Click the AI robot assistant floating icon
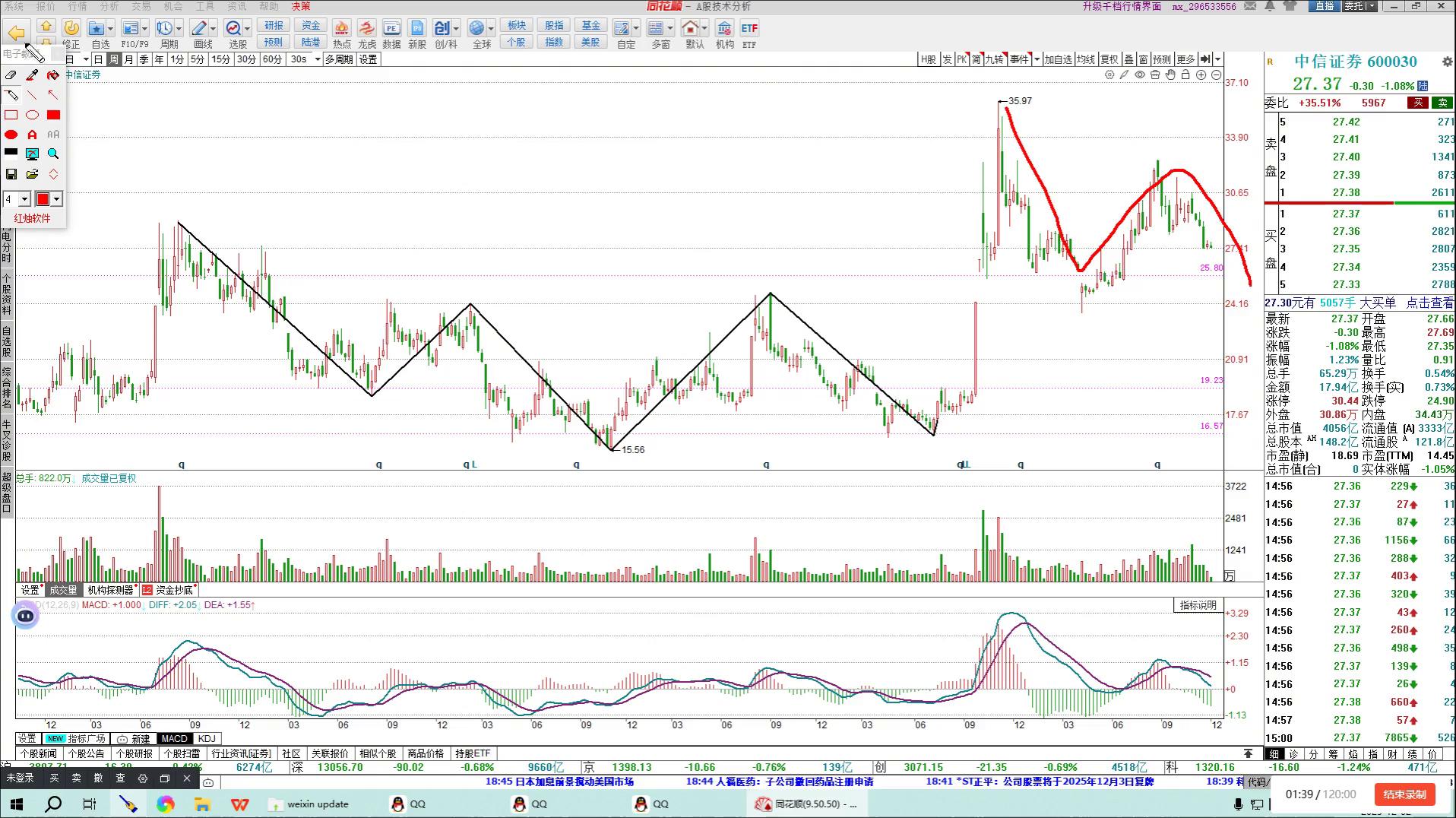Viewport: 1456px width, 818px height. [x=26, y=616]
